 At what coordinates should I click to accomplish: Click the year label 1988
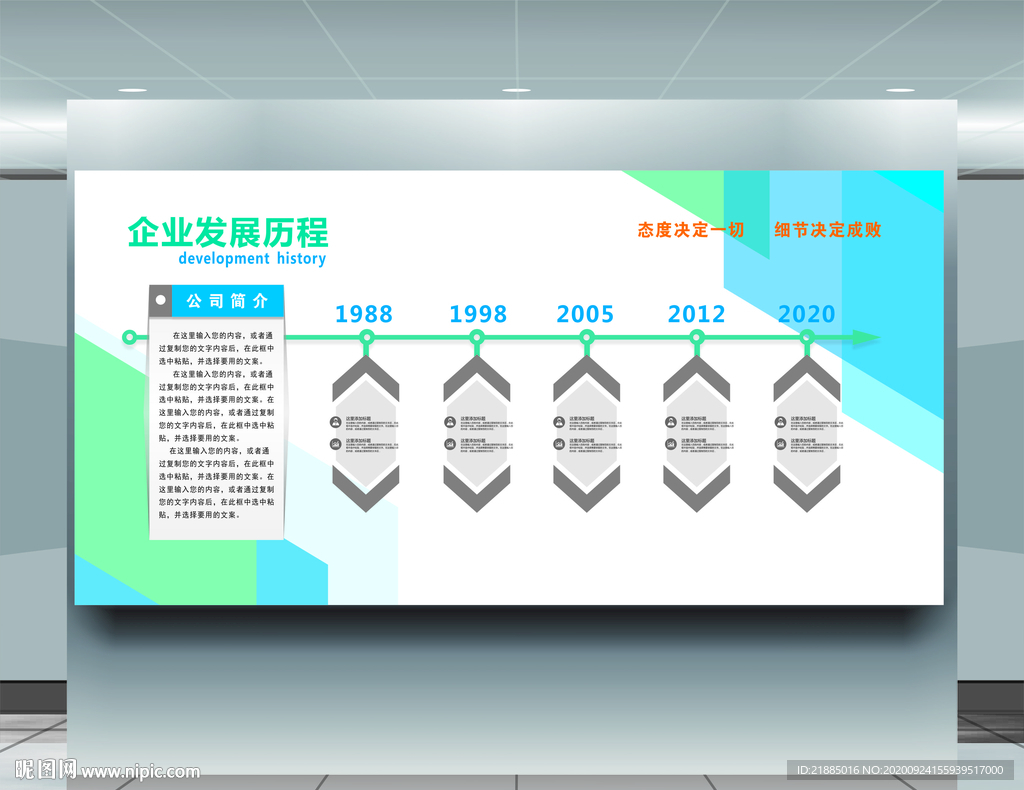click(364, 314)
